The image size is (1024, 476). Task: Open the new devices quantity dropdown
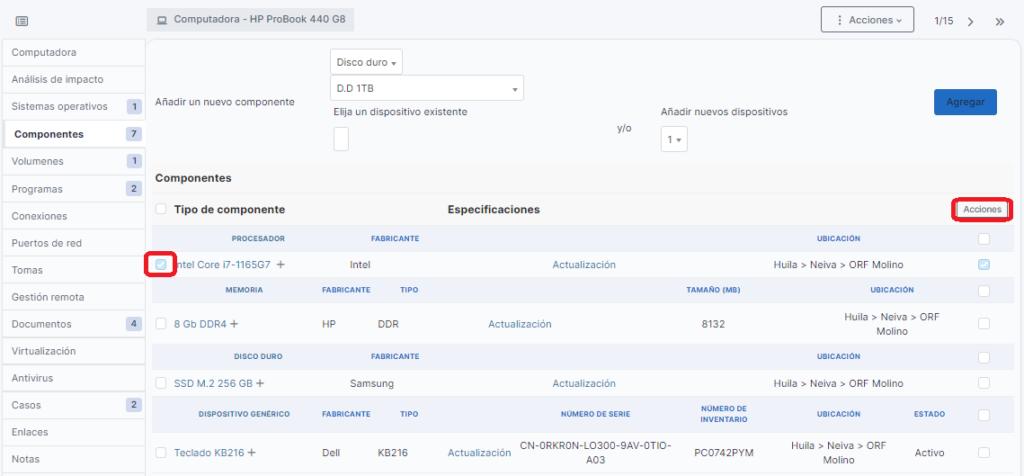(x=674, y=140)
